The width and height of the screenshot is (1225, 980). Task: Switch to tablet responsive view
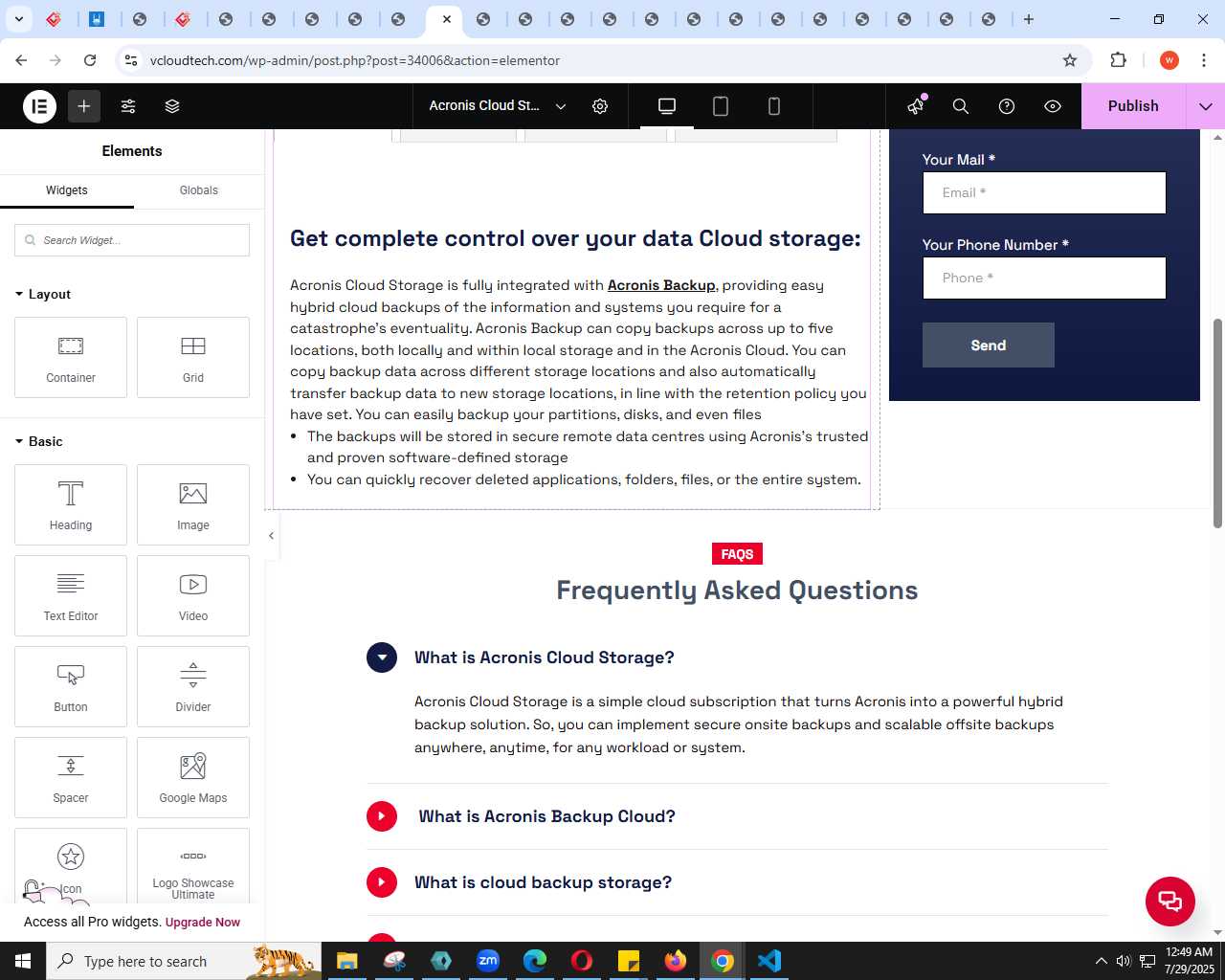point(721,106)
